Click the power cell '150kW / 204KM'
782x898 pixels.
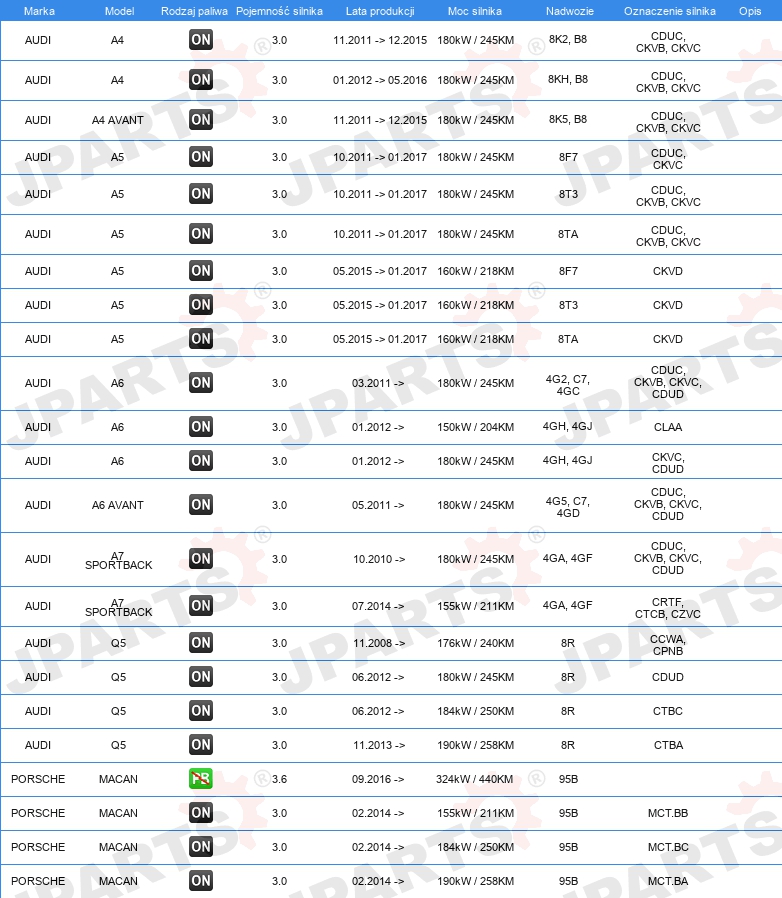476,427
